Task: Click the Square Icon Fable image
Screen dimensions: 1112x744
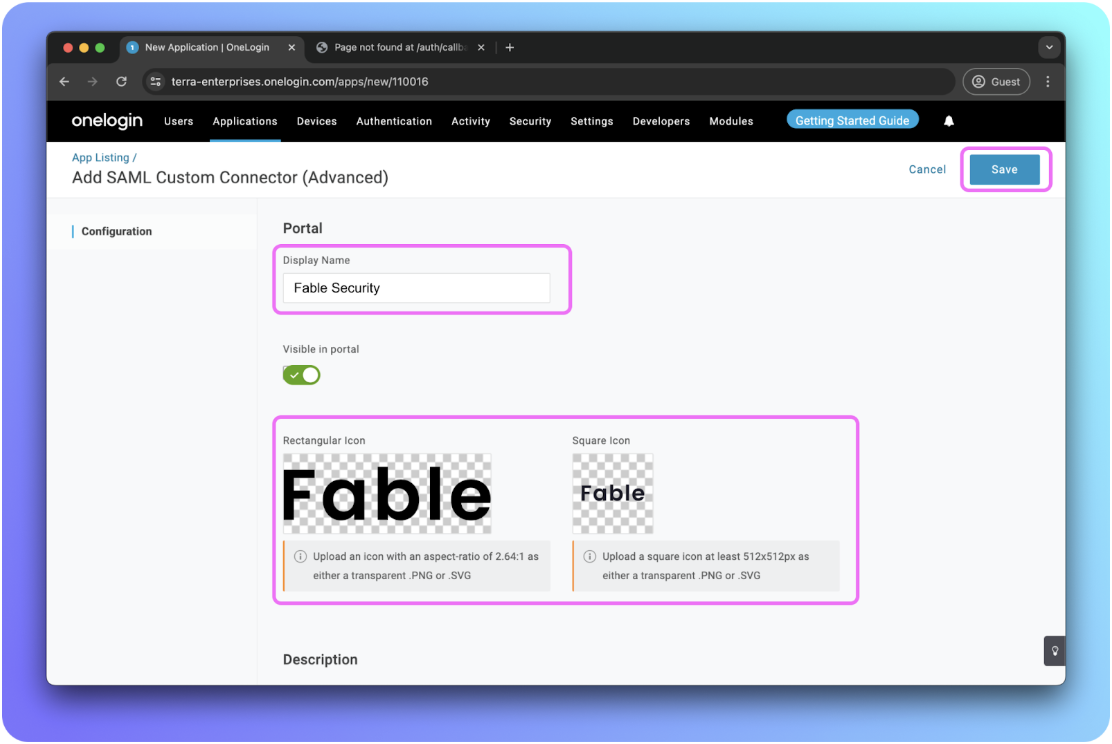Action: (x=613, y=494)
